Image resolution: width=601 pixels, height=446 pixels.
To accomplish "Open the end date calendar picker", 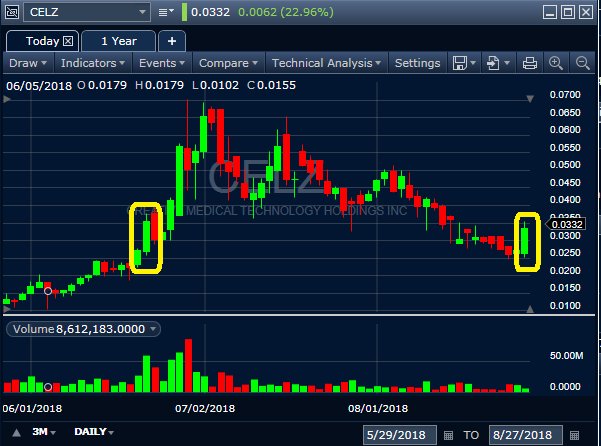I will [574, 436].
